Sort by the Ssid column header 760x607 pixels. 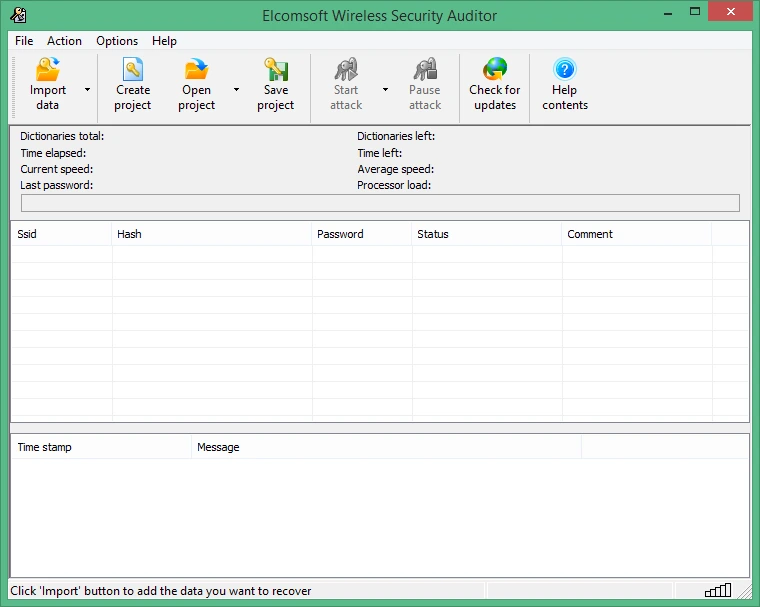click(62, 234)
